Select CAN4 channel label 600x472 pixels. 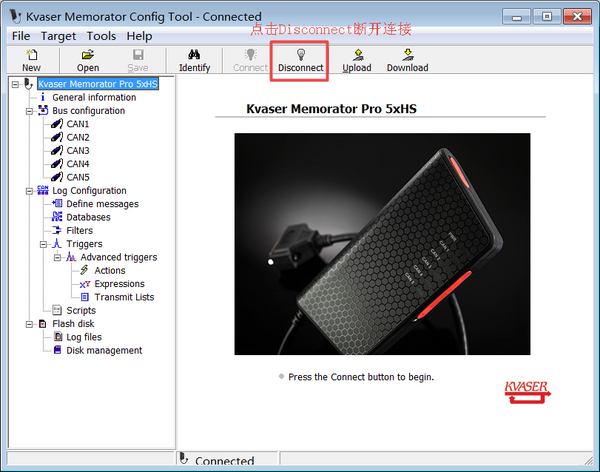click(78, 164)
